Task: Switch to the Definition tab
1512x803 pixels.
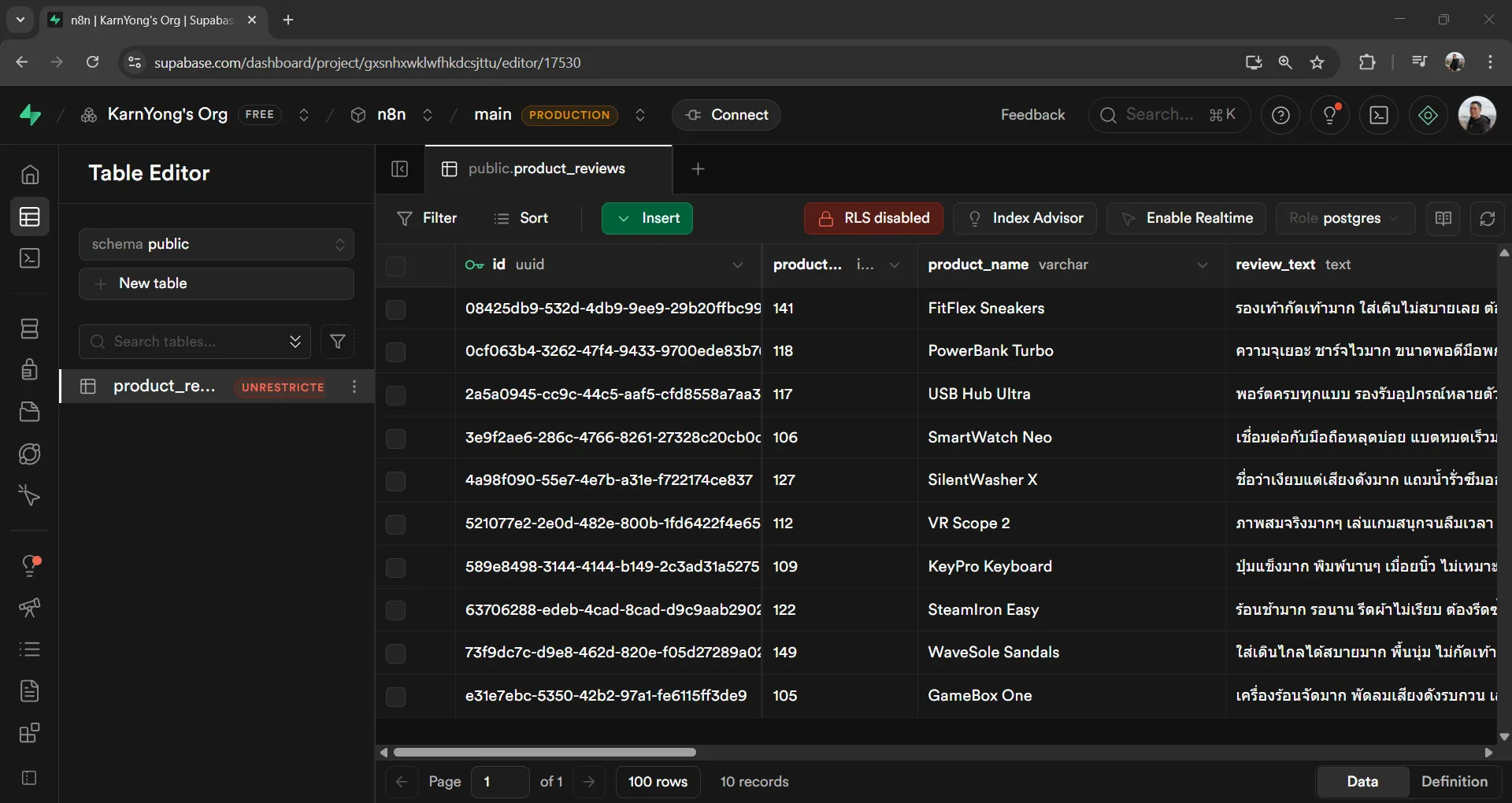Action: tap(1454, 781)
